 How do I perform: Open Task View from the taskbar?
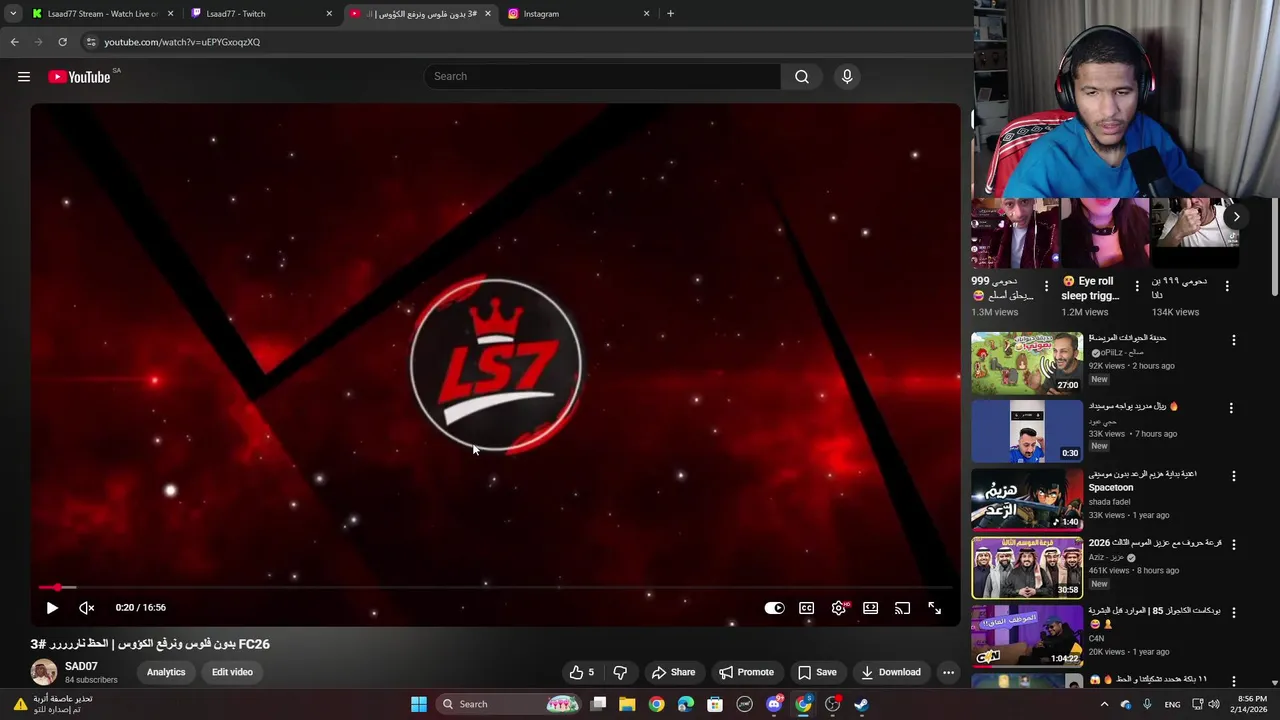598,704
